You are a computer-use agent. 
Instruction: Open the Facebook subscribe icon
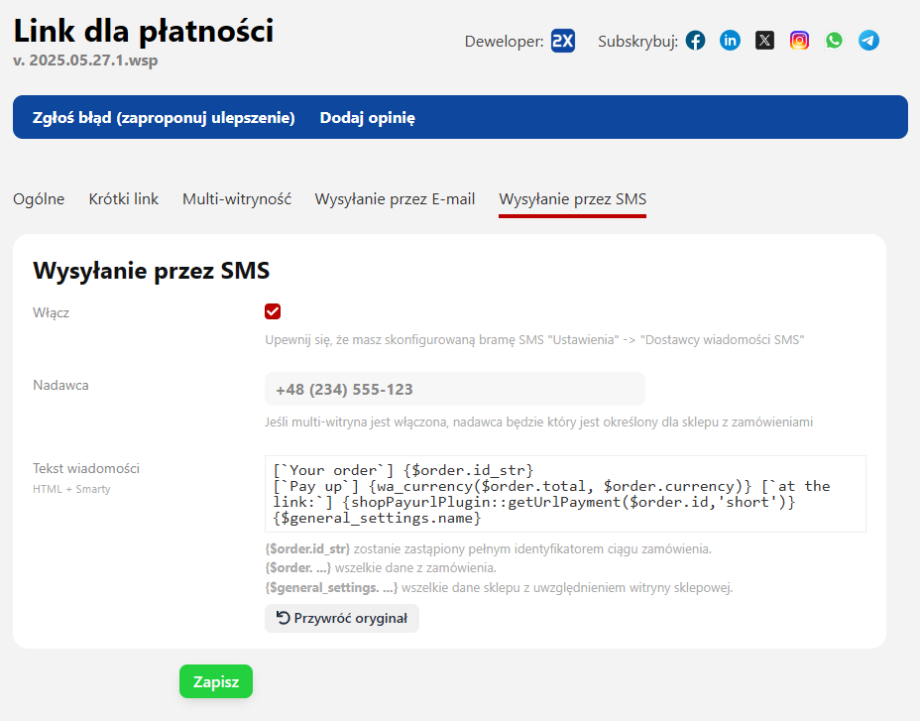click(x=696, y=41)
